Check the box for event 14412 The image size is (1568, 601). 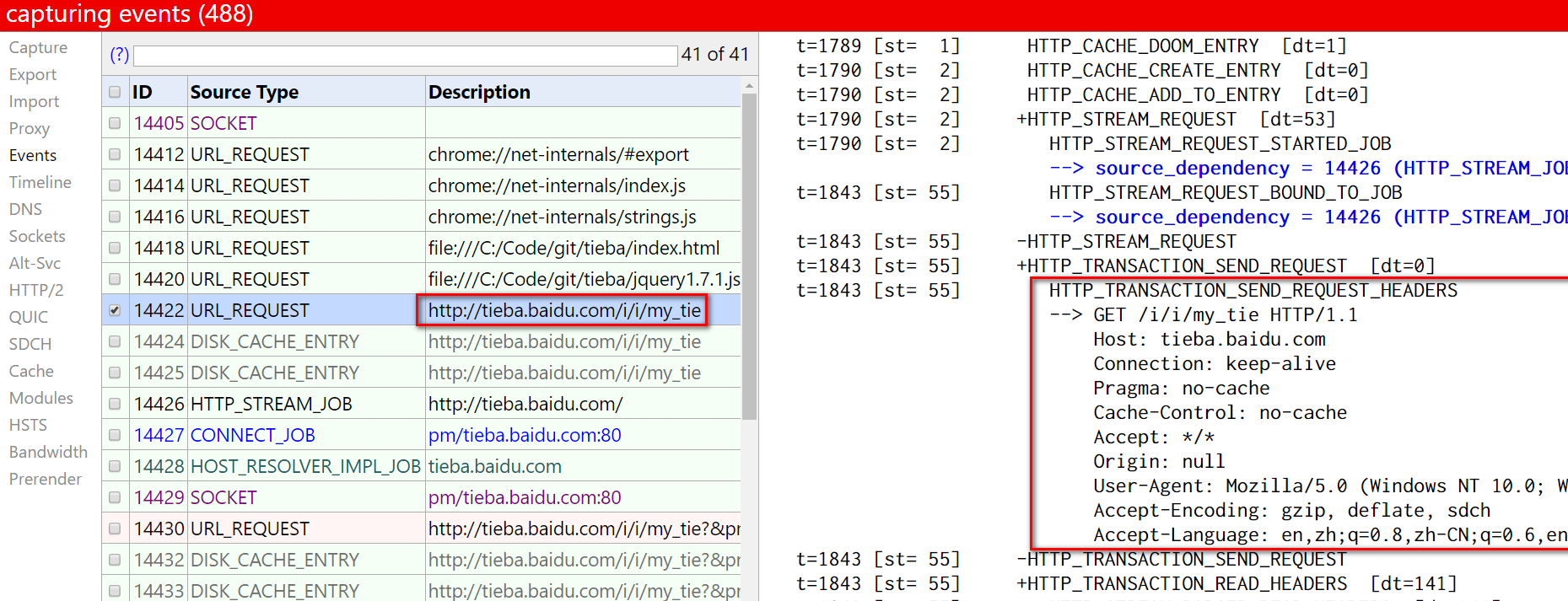115,154
